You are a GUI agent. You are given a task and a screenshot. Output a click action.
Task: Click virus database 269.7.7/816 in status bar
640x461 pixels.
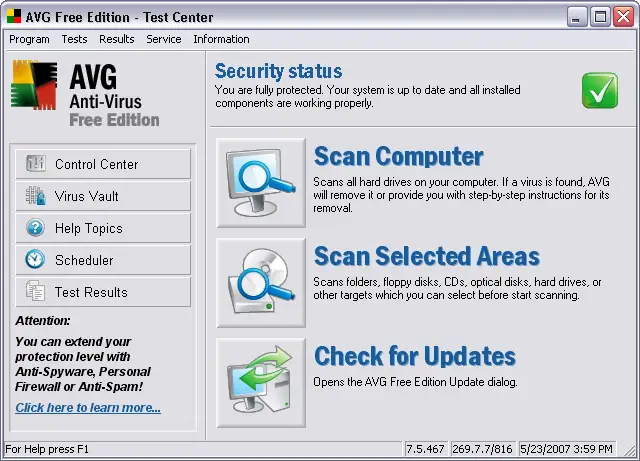[482, 449]
